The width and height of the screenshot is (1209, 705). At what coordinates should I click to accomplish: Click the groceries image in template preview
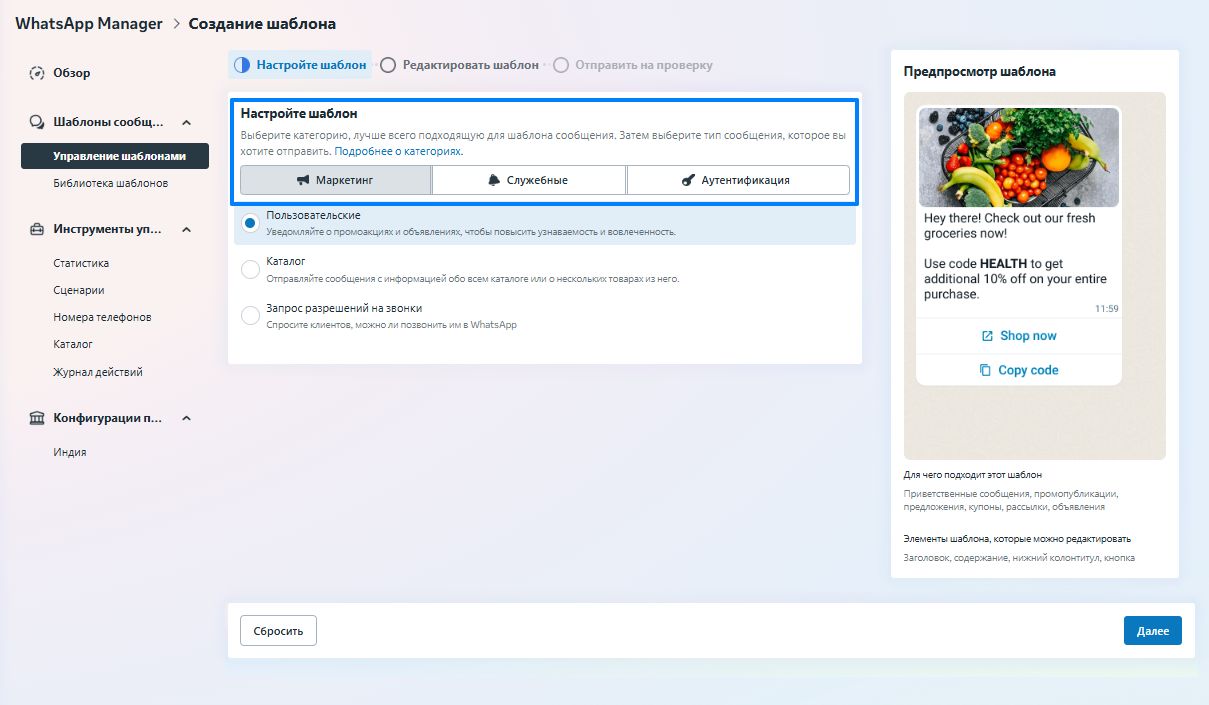[x=1019, y=157]
